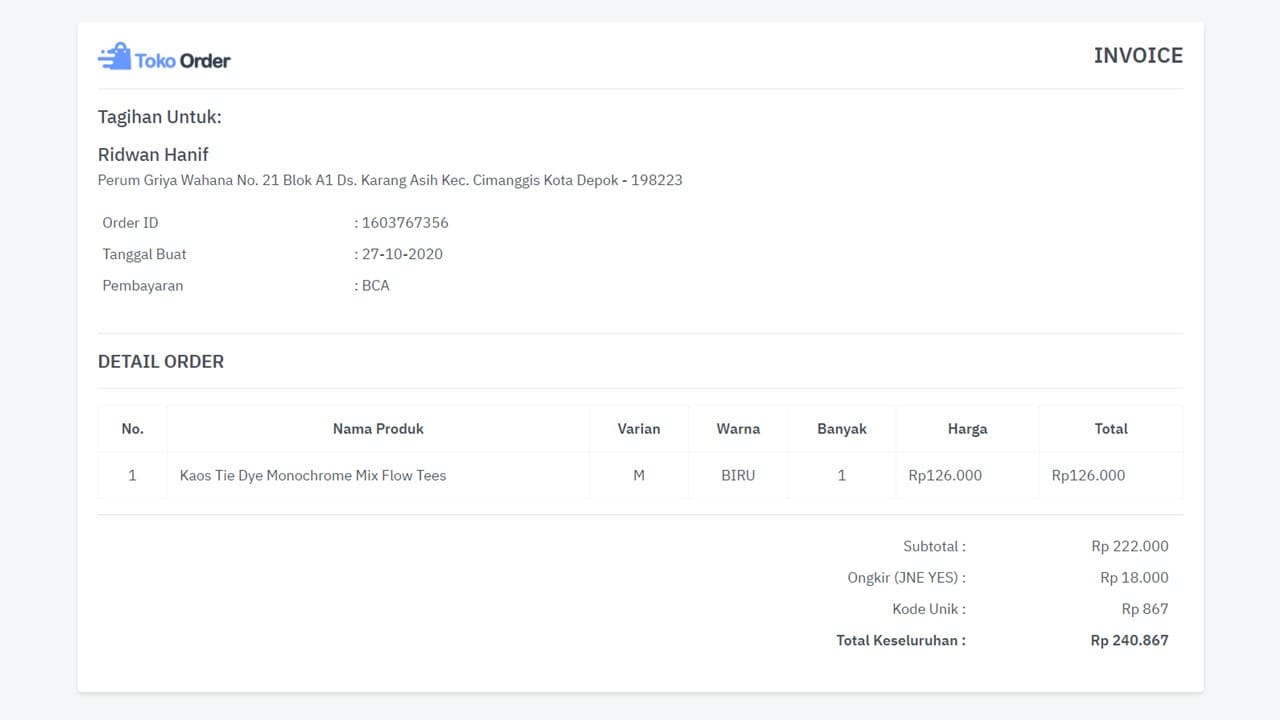
Task: Click the Toko Order brand name text
Action: tap(183, 61)
